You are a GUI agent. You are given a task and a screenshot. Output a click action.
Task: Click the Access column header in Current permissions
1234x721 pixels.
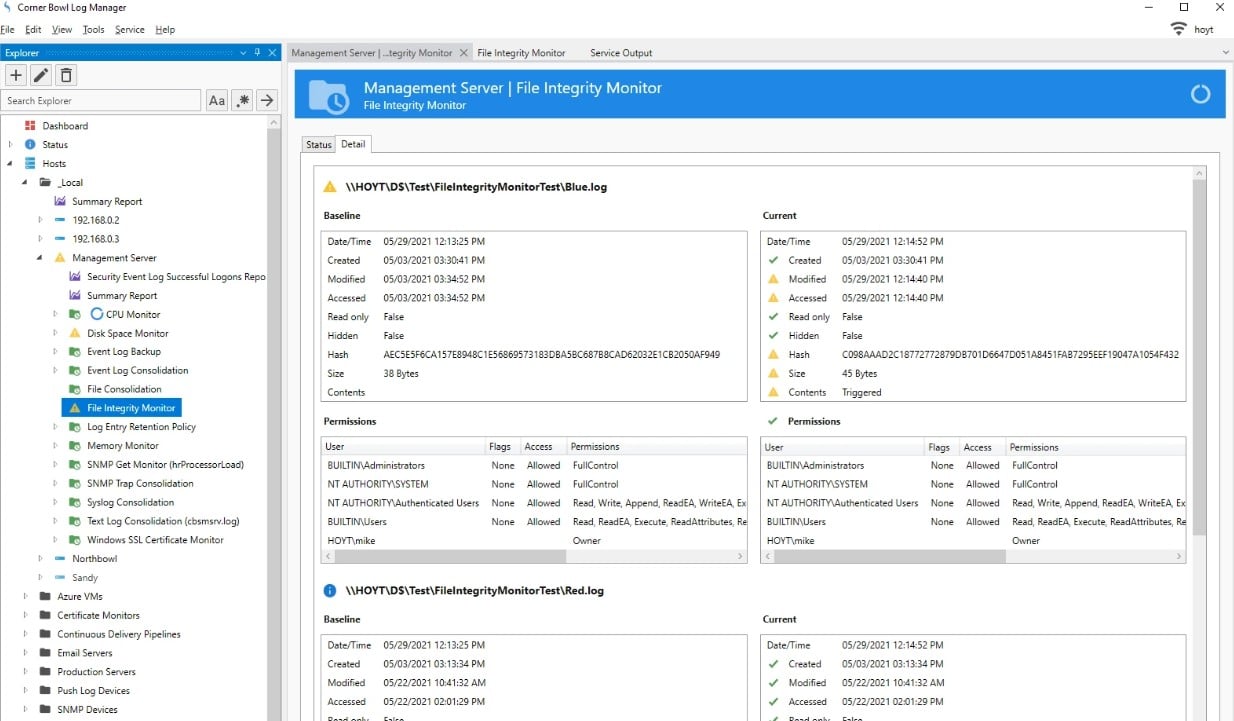coord(983,447)
